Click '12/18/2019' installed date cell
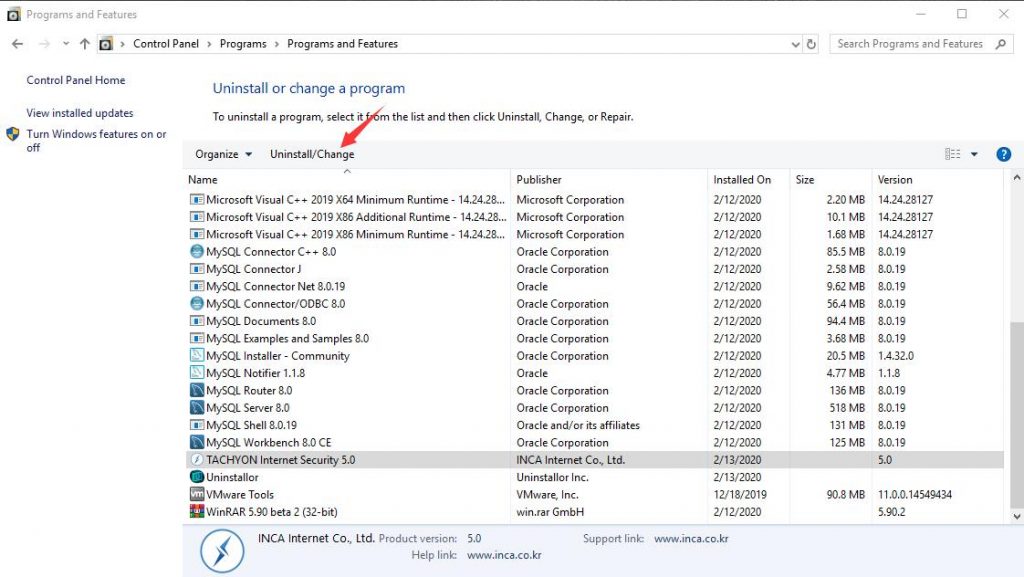This screenshot has height=577, width=1024. [x=740, y=494]
